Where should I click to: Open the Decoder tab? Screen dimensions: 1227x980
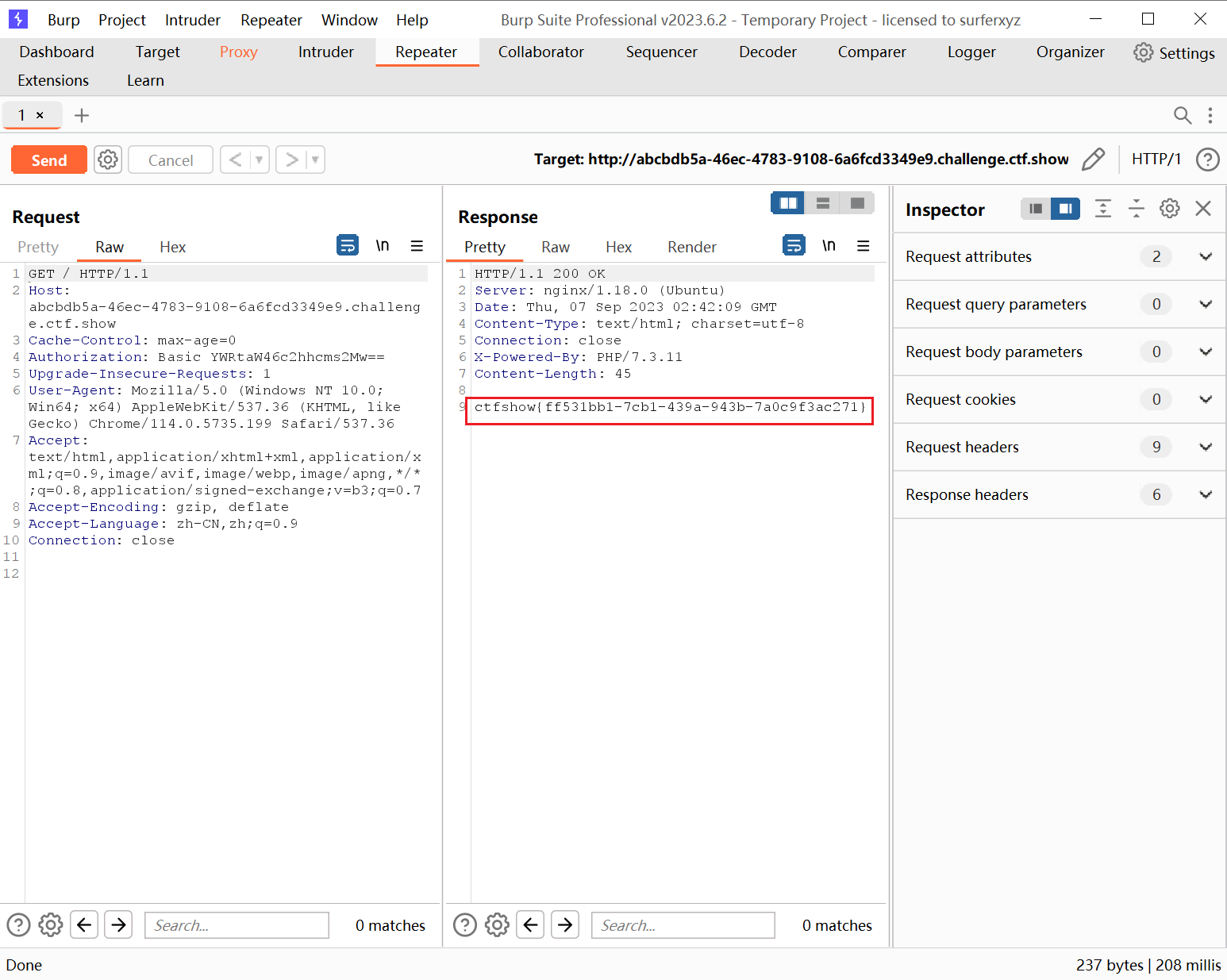click(x=767, y=52)
